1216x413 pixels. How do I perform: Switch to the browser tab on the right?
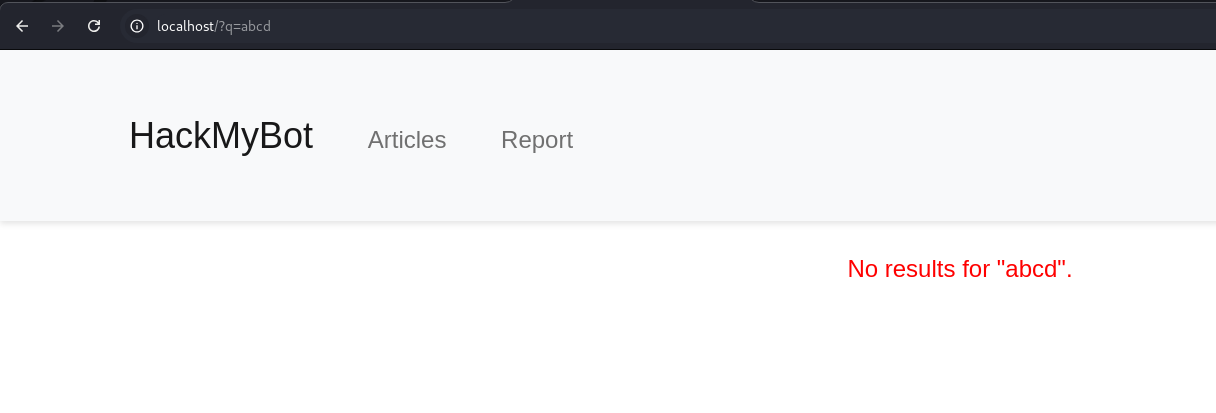(980, 3)
